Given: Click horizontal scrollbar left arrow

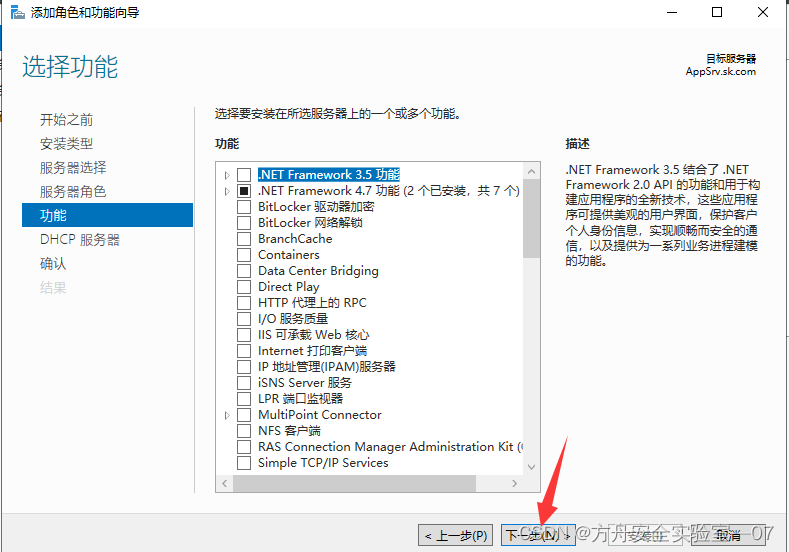Looking at the screenshot, I should click(224, 484).
